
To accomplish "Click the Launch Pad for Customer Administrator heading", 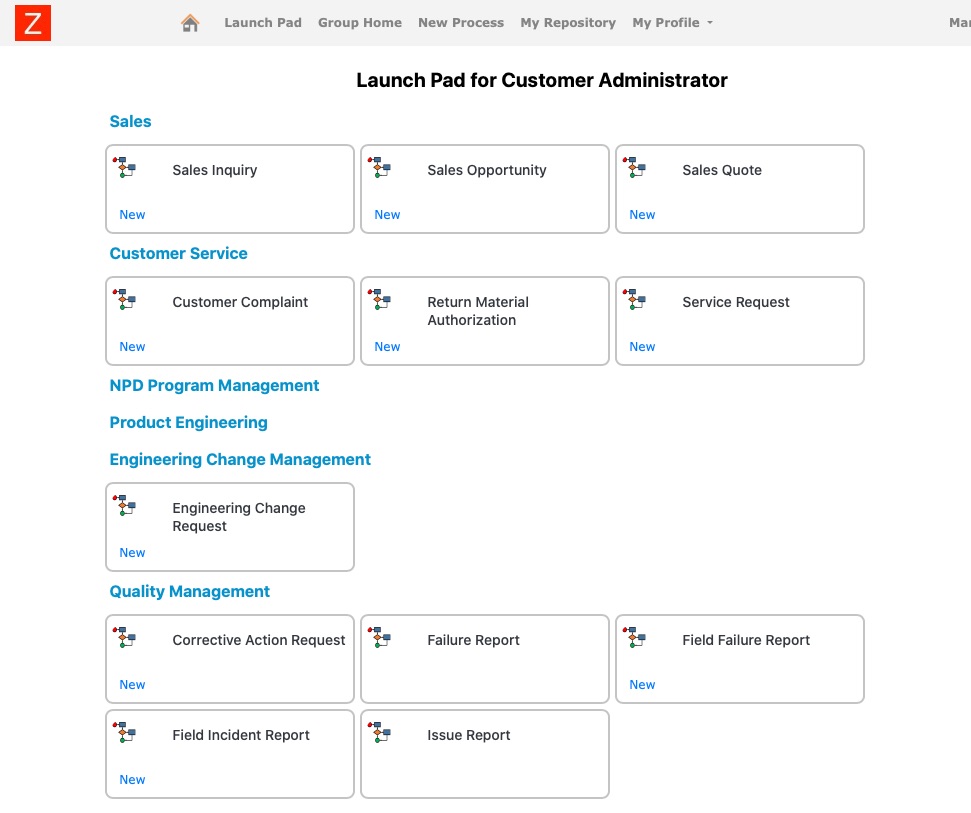I will point(542,80).
